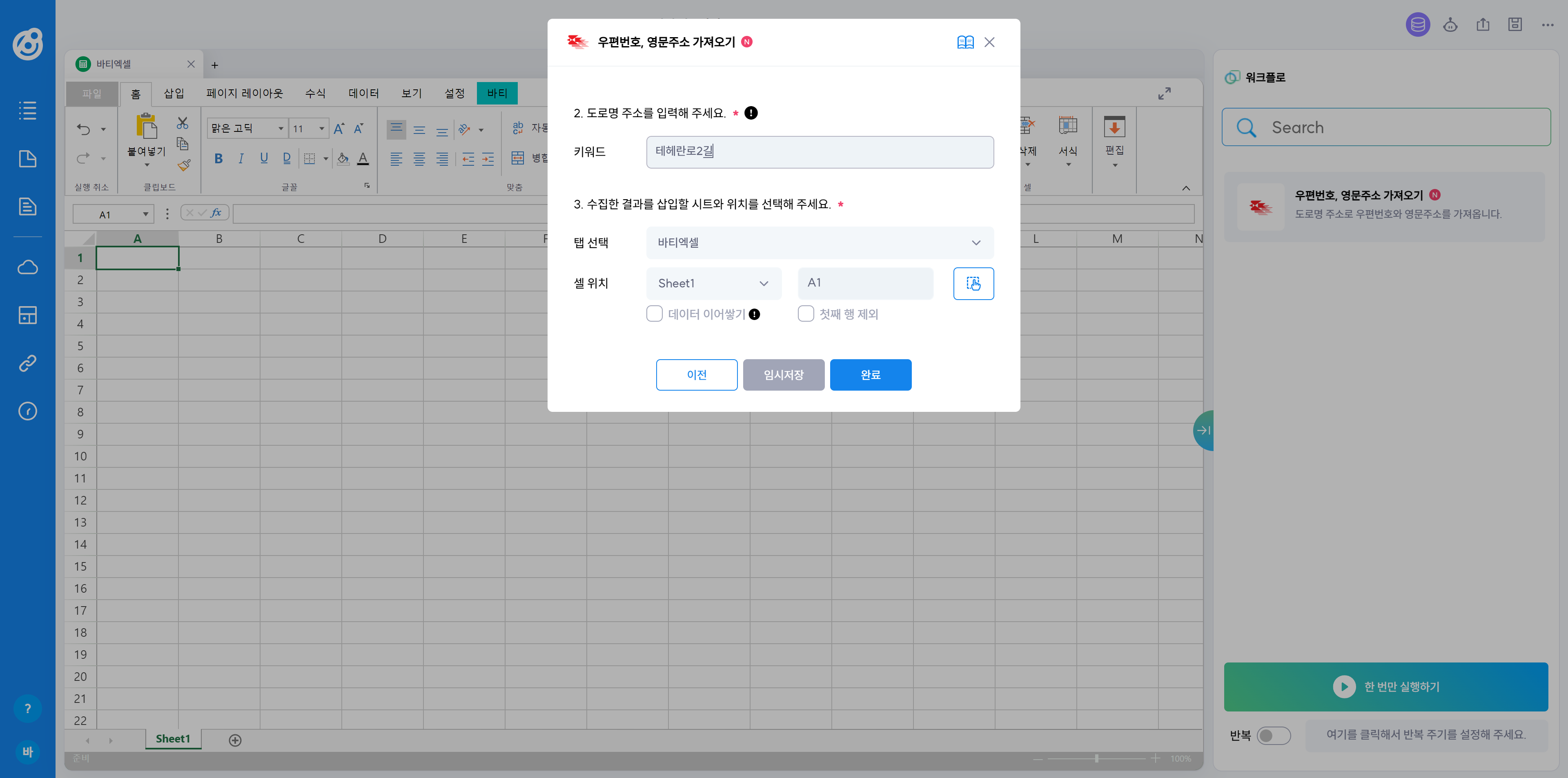Image resolution: width=1568 pixels, height=778 pixels.
Task: Select the Sheet1 sheet tab
Action: [173, 739]
